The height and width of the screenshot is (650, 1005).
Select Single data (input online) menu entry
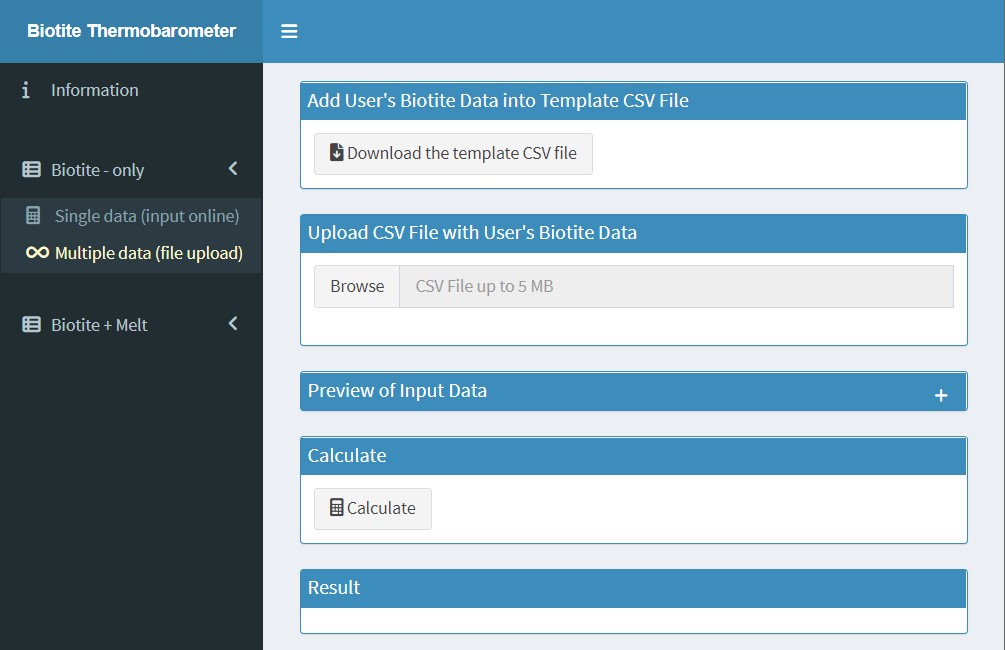147,216
